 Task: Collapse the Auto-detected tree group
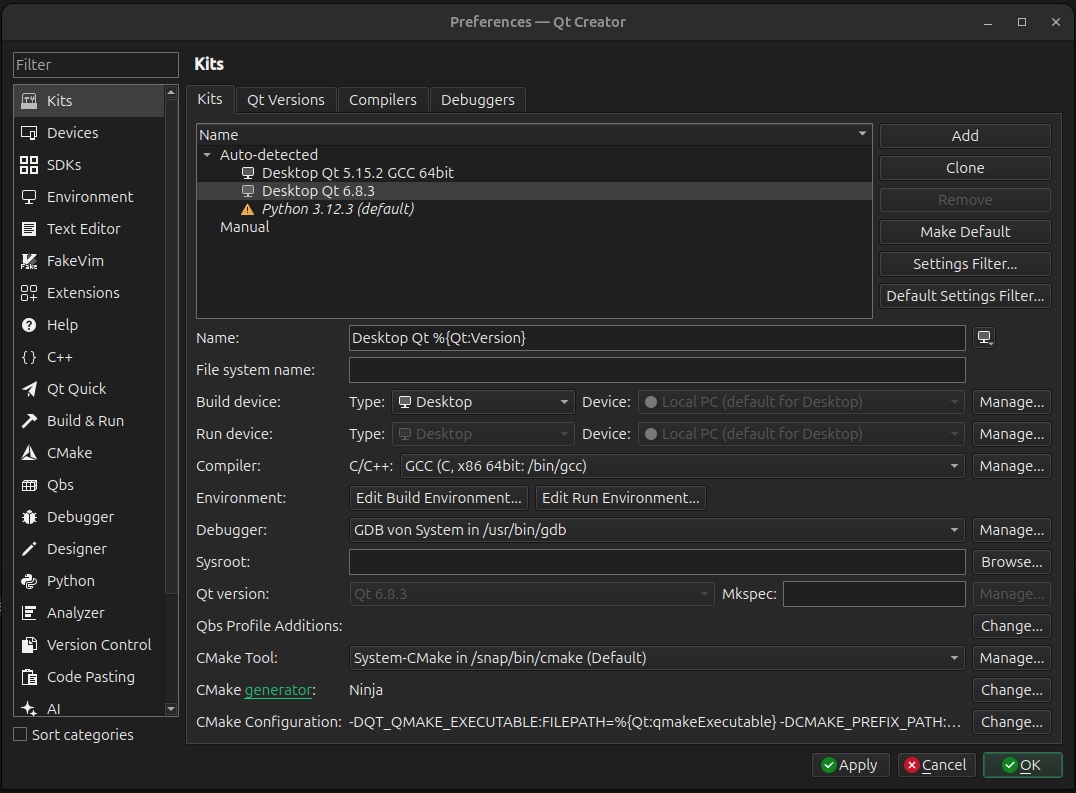click(207, 155)
